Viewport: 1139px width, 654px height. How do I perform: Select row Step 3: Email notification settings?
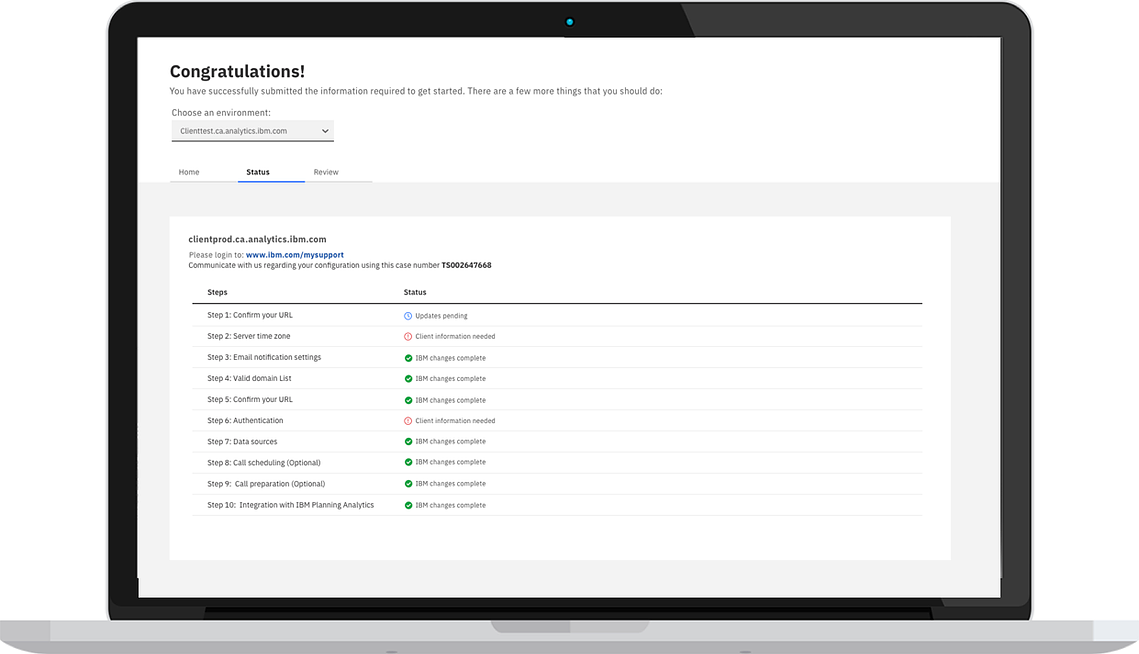point(557,358)
